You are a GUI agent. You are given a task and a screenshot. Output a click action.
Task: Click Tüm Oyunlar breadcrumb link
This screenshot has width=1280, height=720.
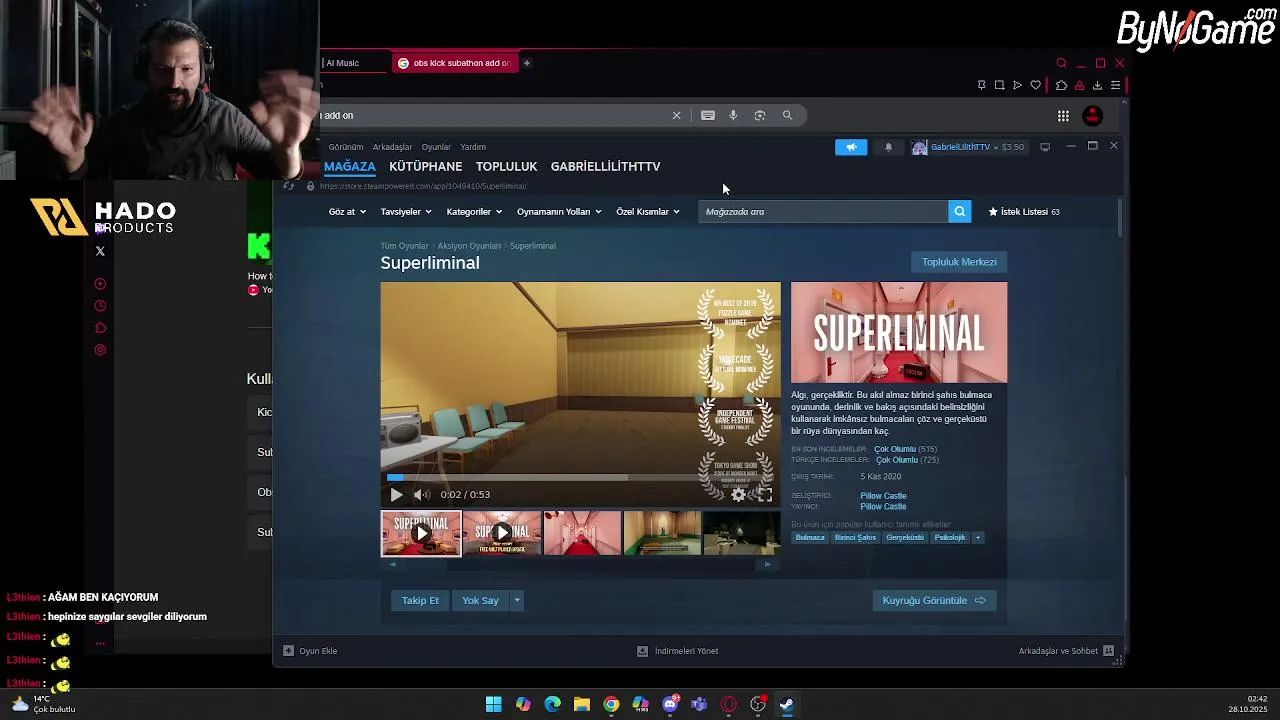404,246
